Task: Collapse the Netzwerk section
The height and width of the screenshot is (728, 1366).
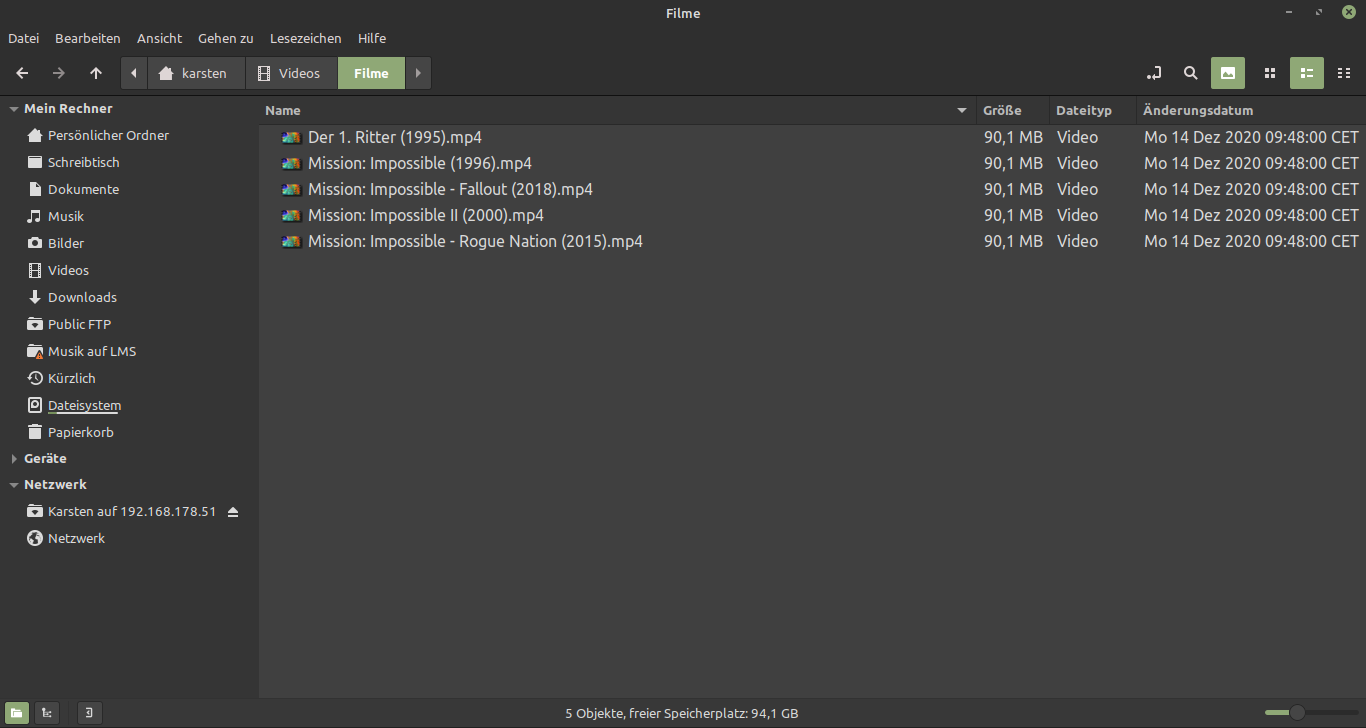Action: tap(14, 485)
